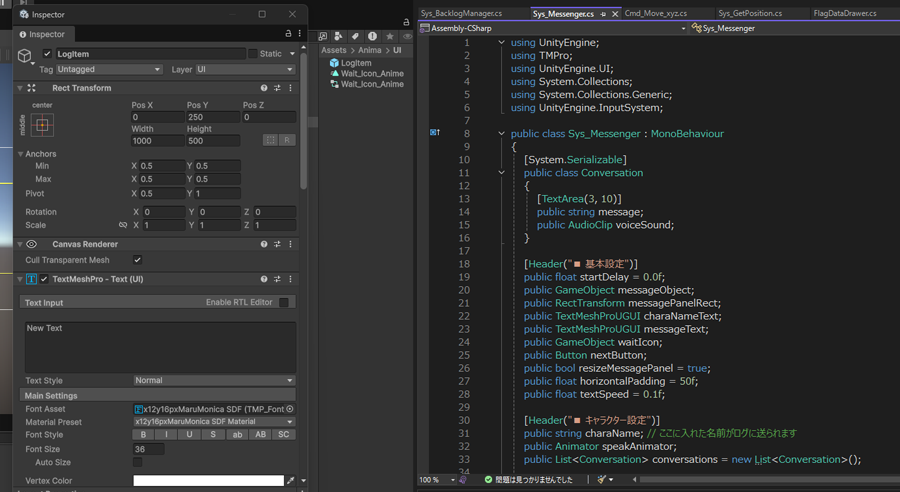Click the Bold font style button

(x=144, y=435)
